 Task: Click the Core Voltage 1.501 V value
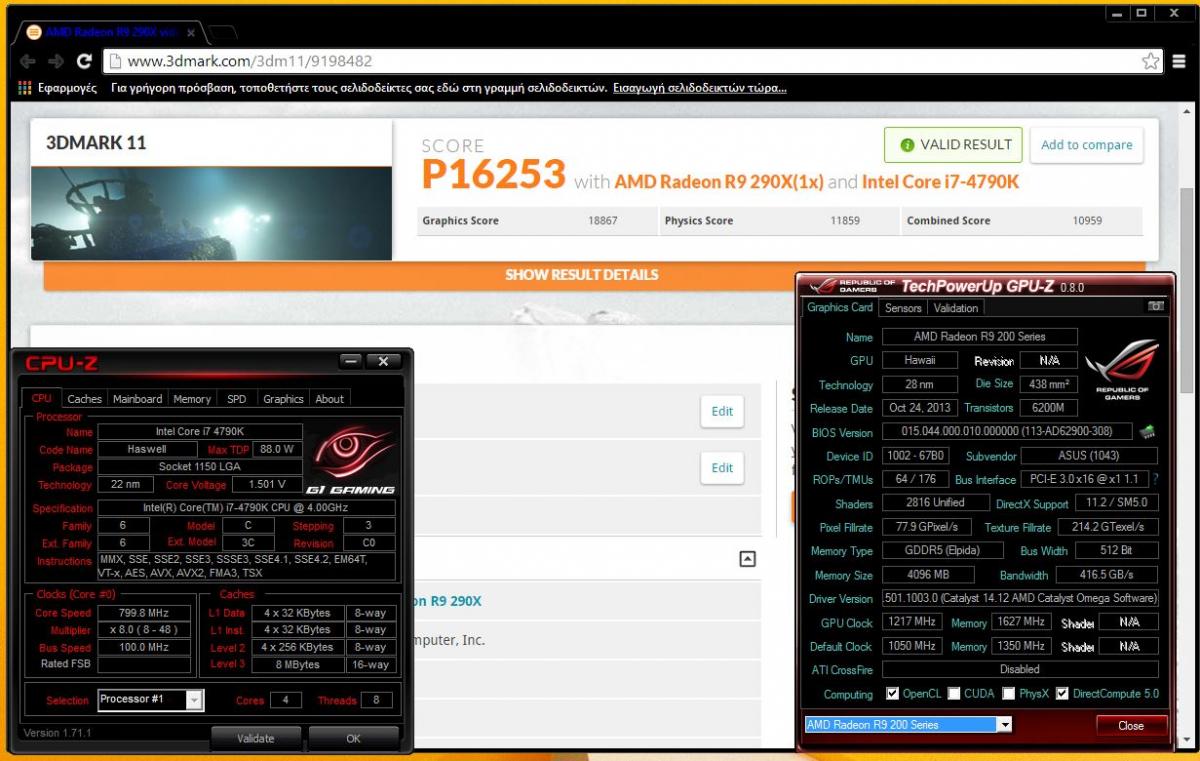[266, 484]
